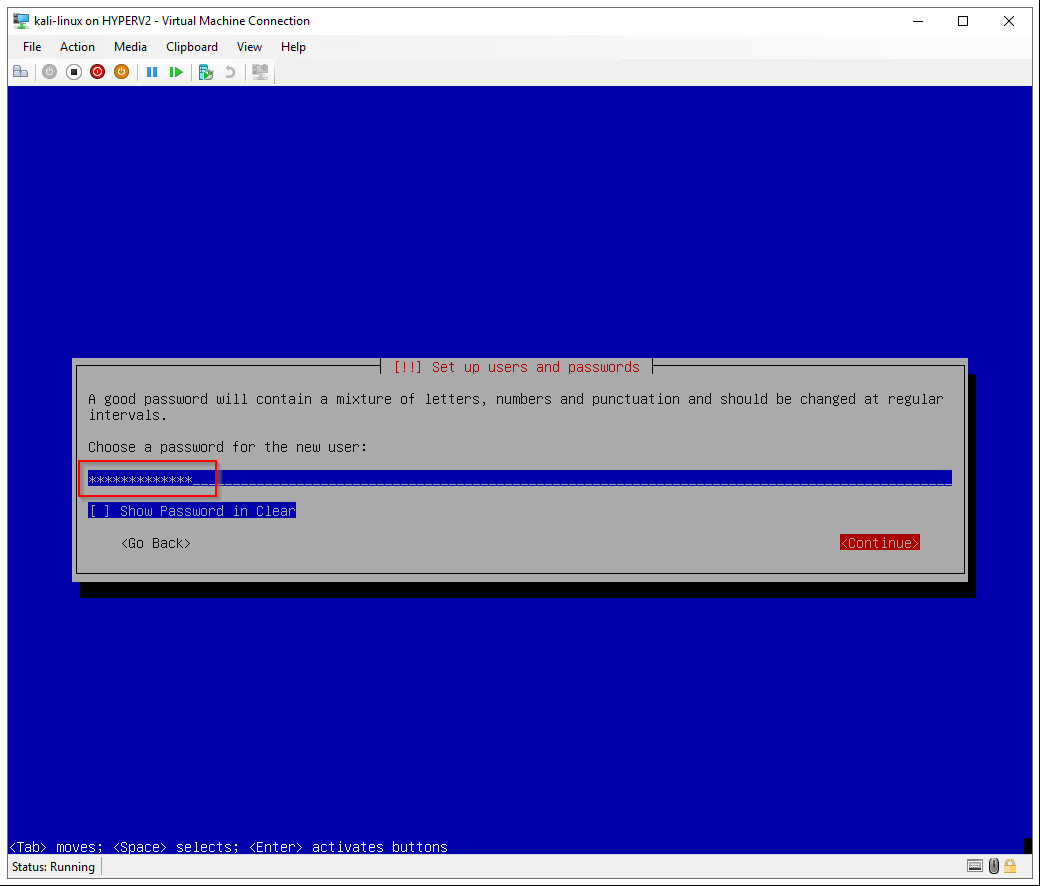The image size is (1040, 886).
Task: Click the Ctrl+Alt+Delete toolbar icon
Action: point(20,72)
